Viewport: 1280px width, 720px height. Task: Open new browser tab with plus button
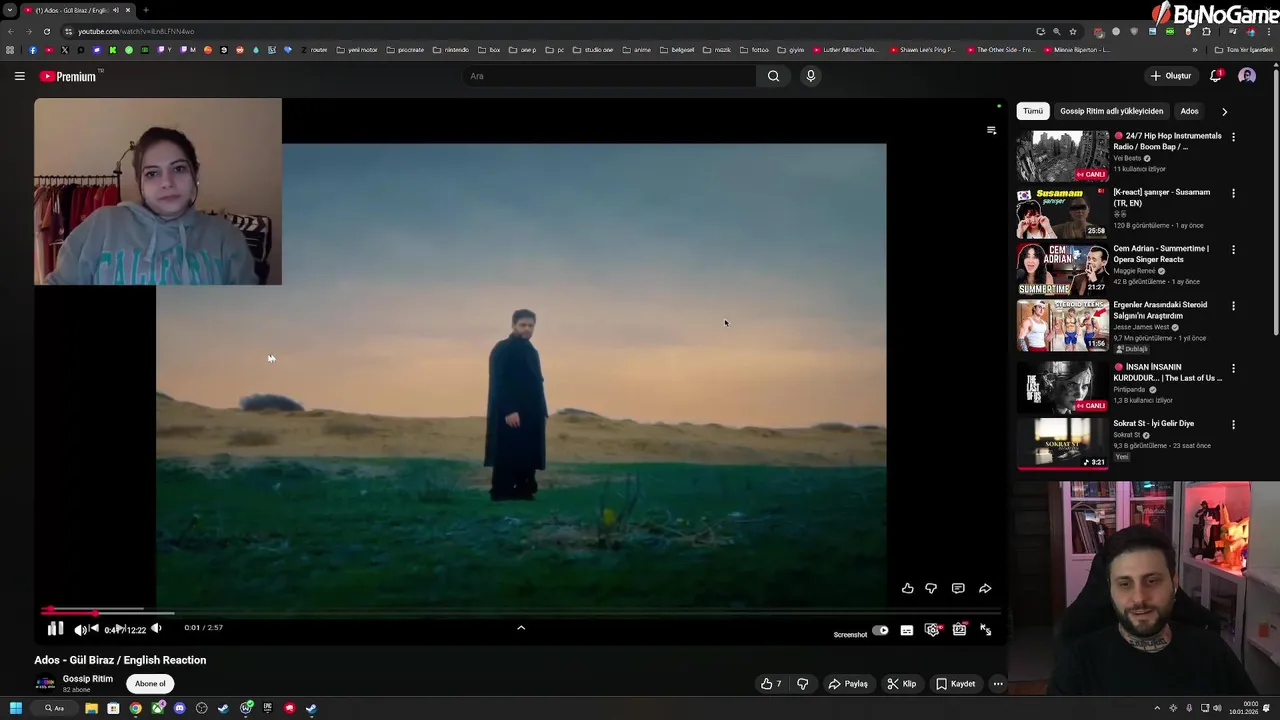pos(146,10)
